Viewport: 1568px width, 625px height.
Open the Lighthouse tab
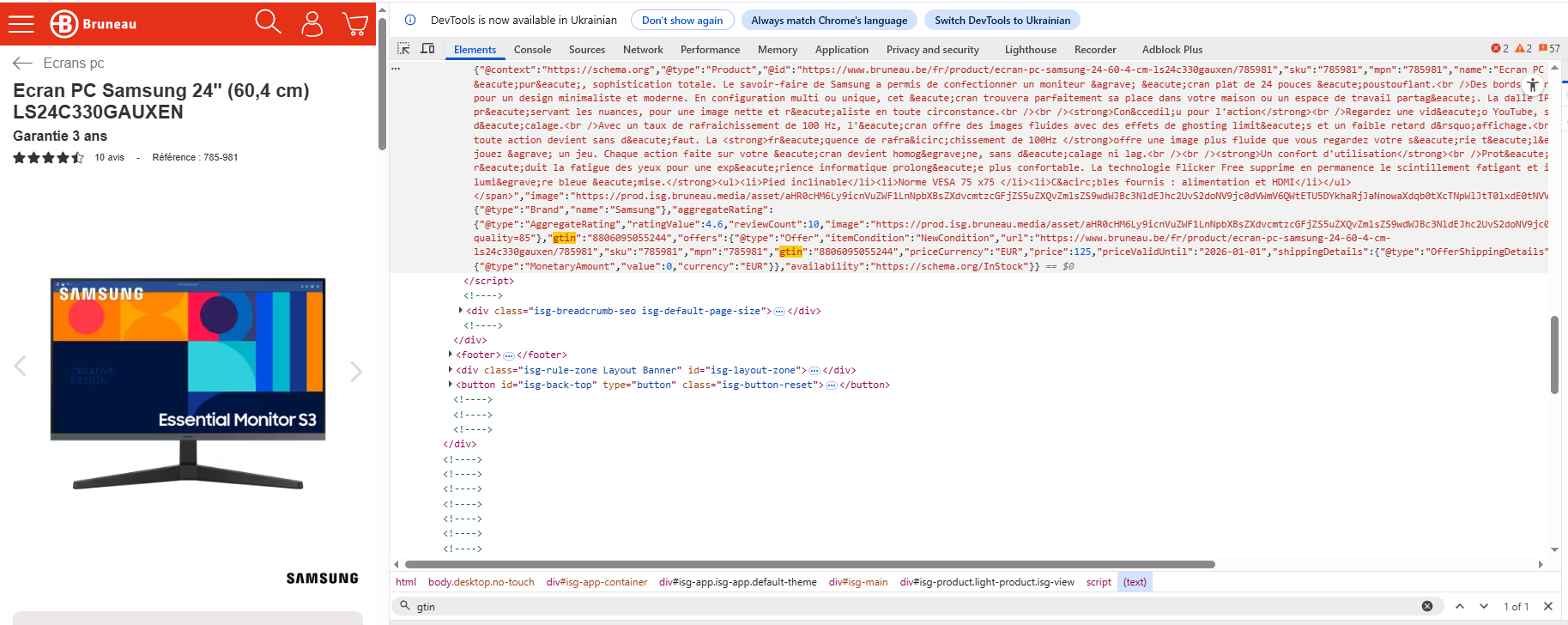[x=1031, y=50]
